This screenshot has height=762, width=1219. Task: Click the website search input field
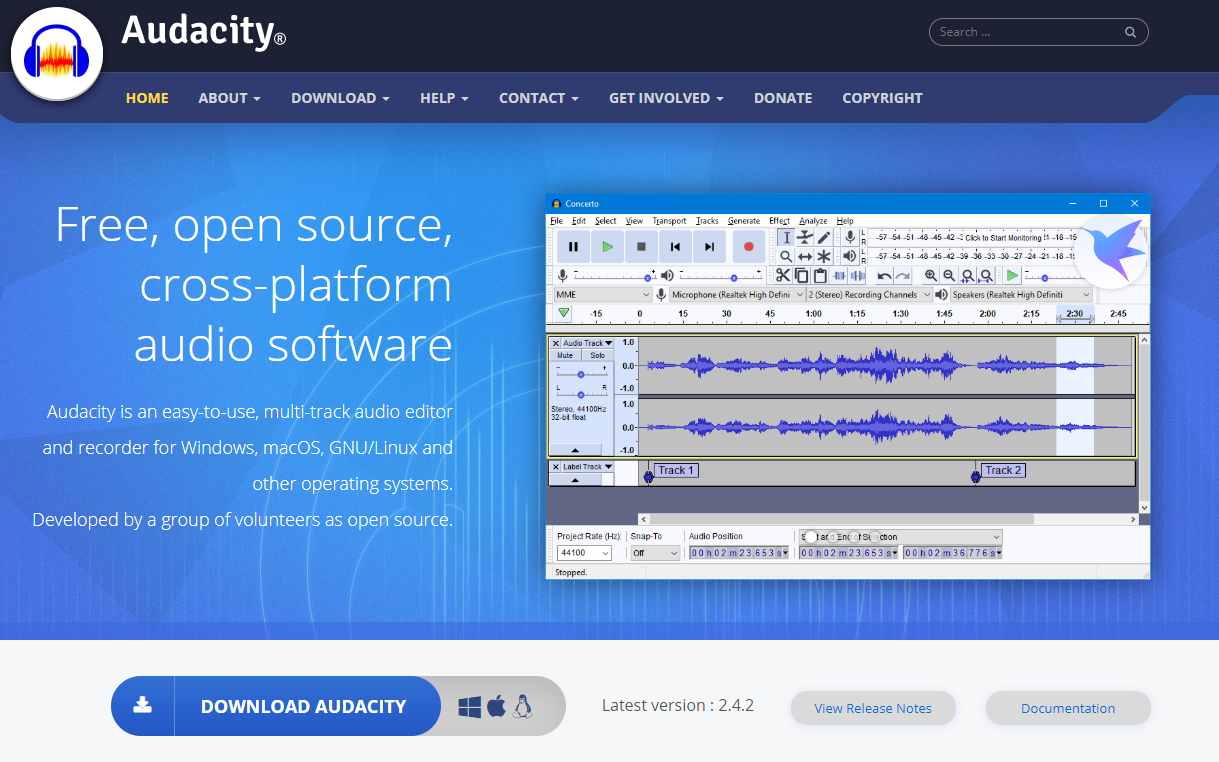pos(1039,32)
